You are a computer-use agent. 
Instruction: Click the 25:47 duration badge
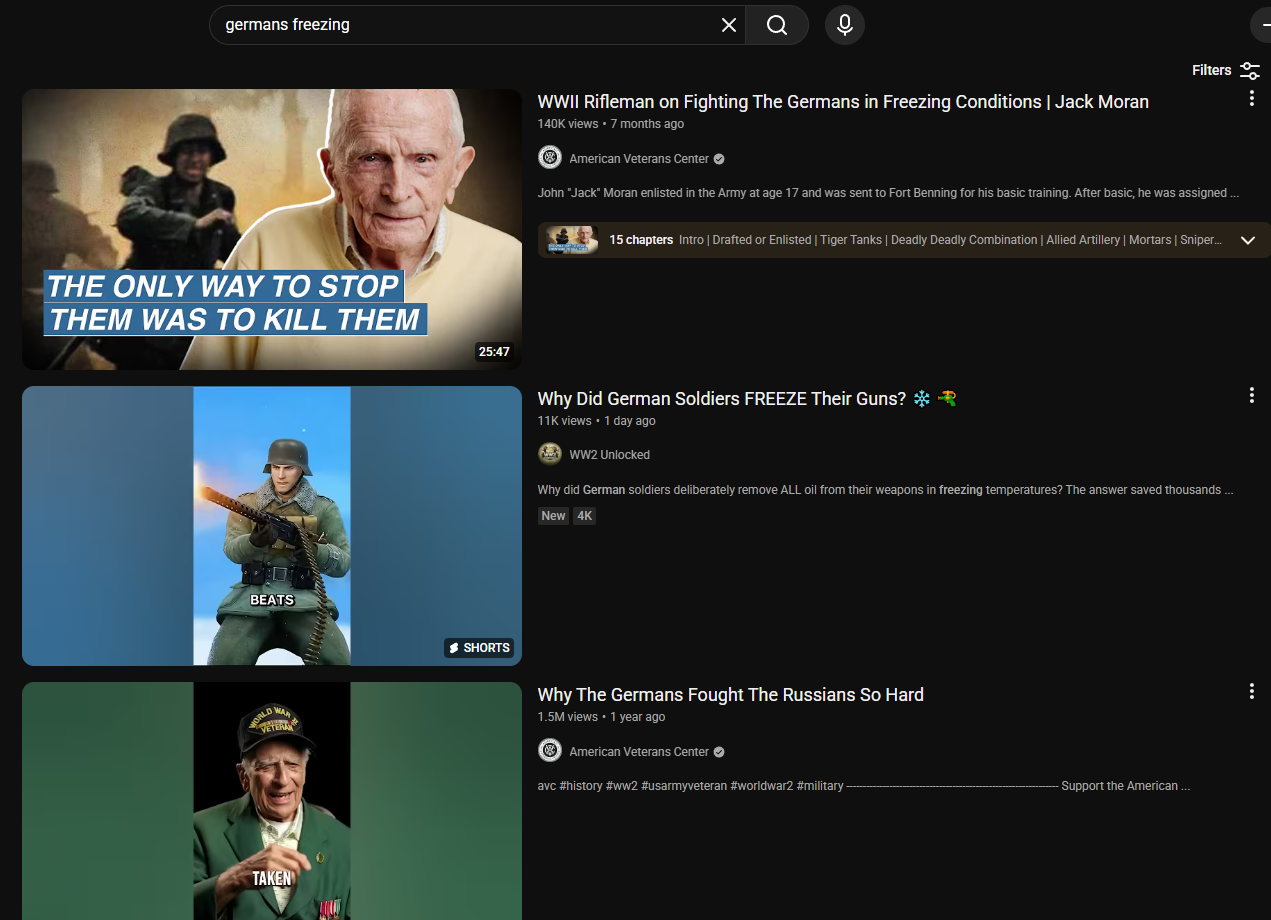[x=494, y=352]
